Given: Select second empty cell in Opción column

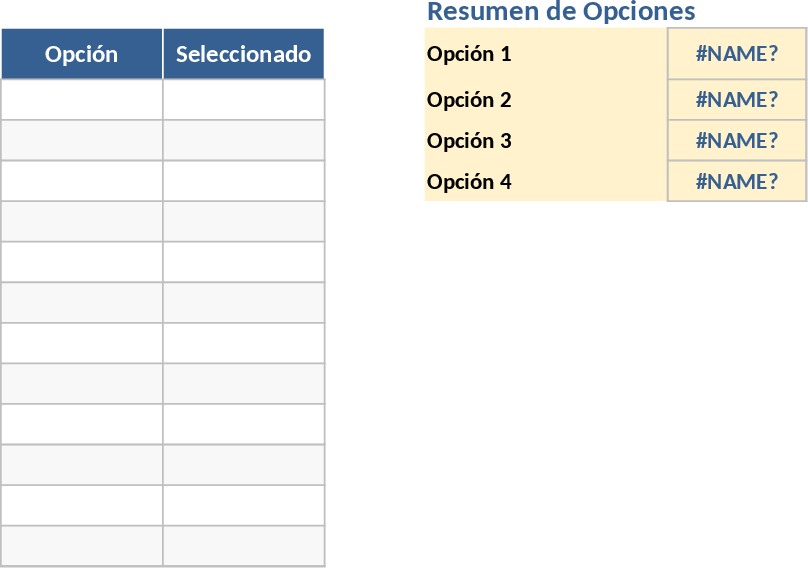Looking at the screenshot, I should pyautogui.click(x=82, y=141).
